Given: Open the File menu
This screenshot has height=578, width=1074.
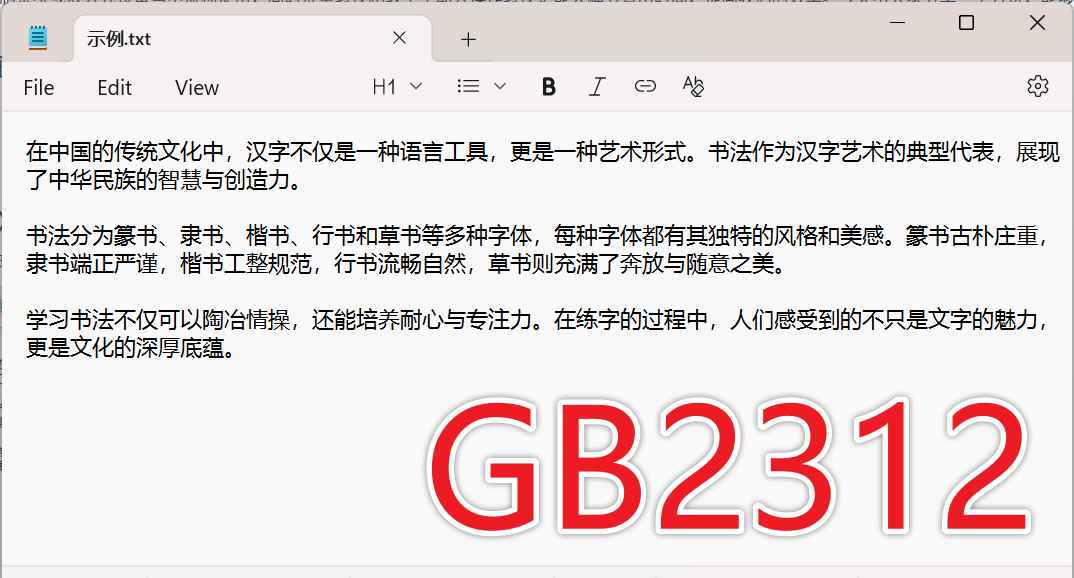Looking at the screenshot, I should (38, 88).
